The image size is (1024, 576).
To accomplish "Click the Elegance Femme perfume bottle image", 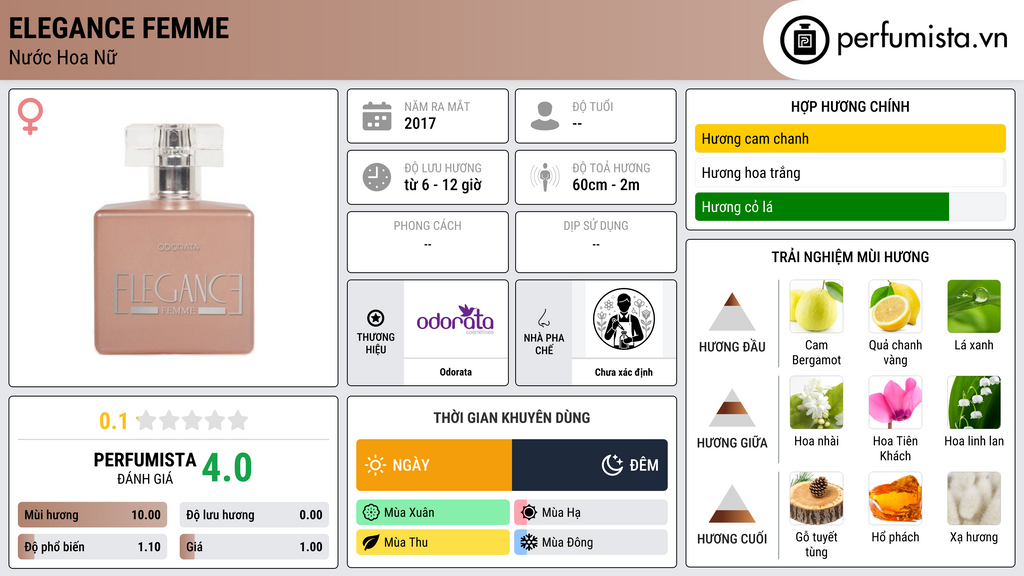I will [174, 238].
